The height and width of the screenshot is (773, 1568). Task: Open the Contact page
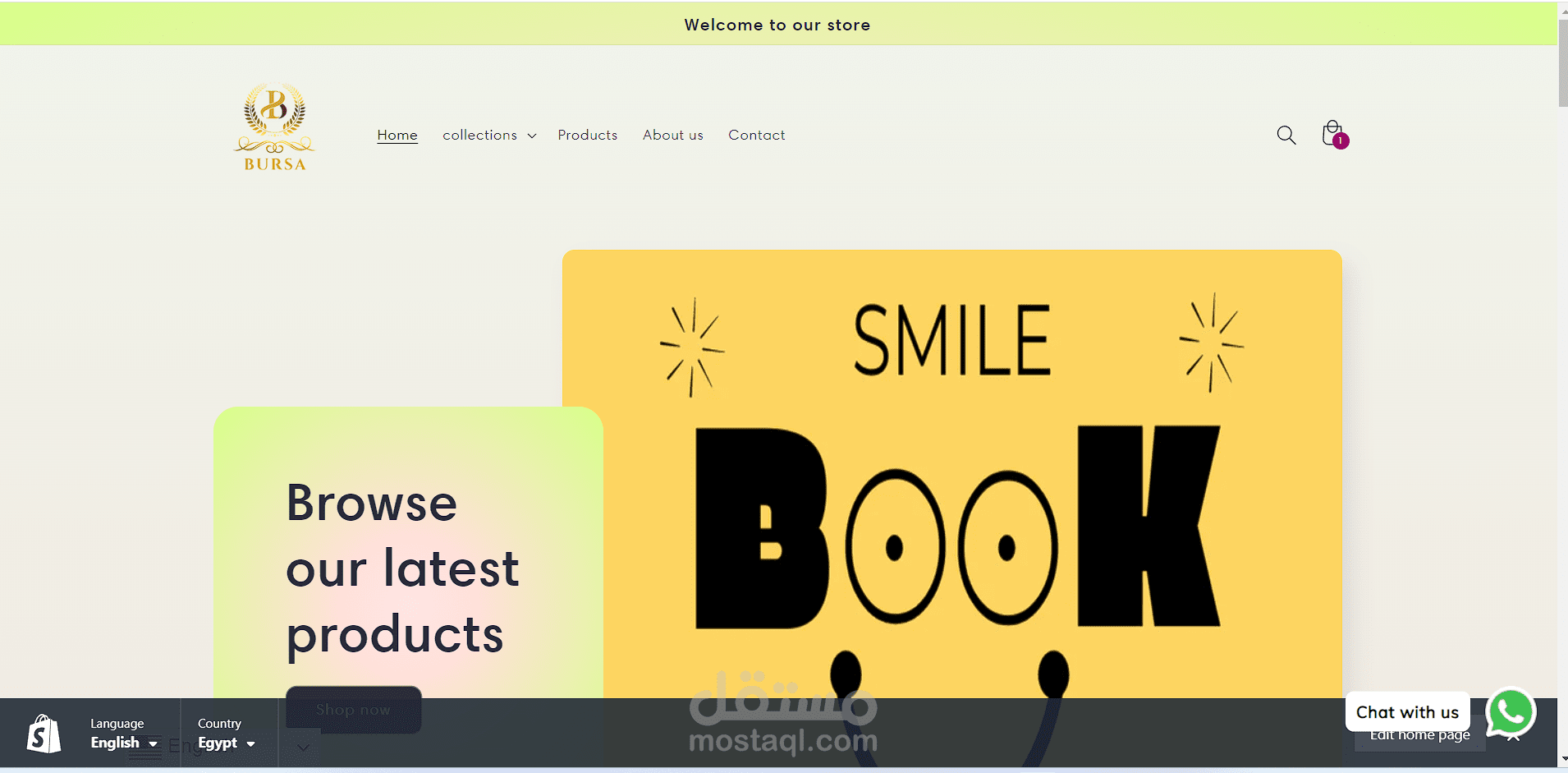click(757, 135)
